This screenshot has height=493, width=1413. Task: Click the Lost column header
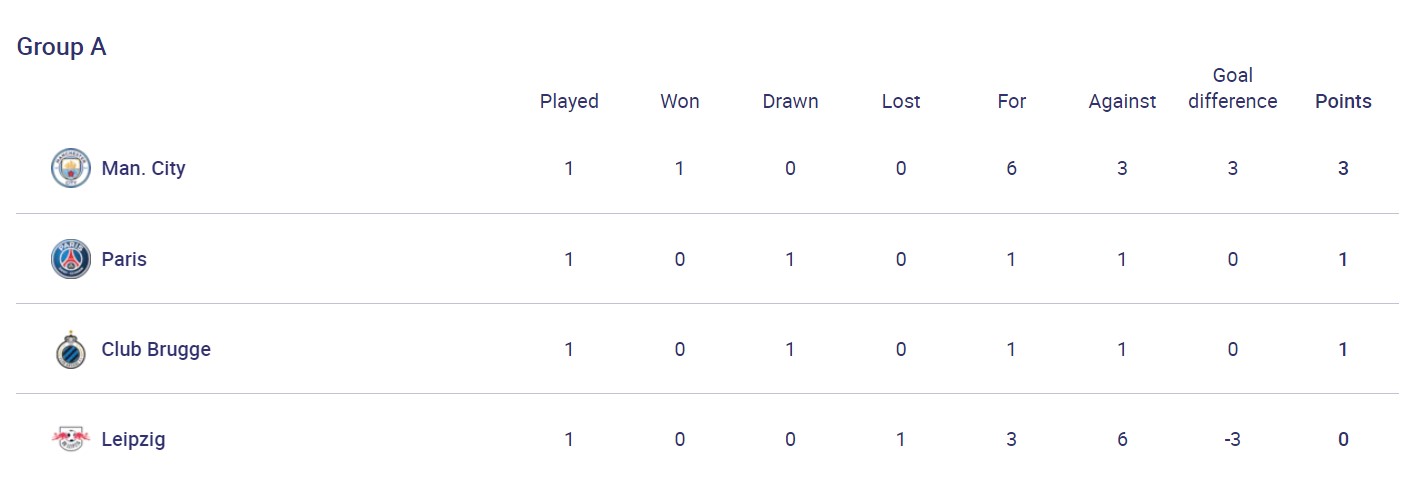click(x=901, y=101)
